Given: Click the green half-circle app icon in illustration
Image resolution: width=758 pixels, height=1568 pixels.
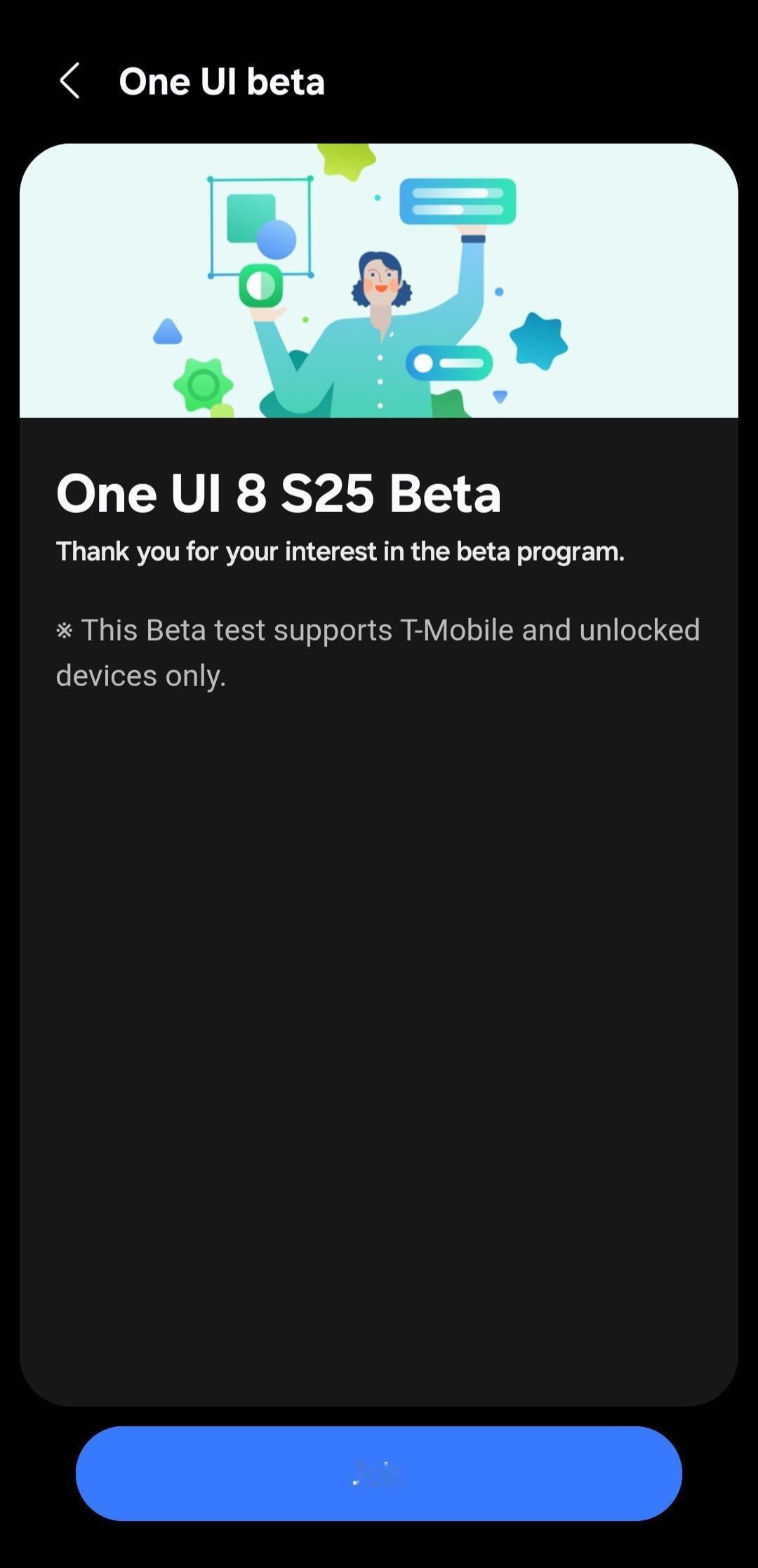Looking at the screenshot, I should click(x=261, y=286).
